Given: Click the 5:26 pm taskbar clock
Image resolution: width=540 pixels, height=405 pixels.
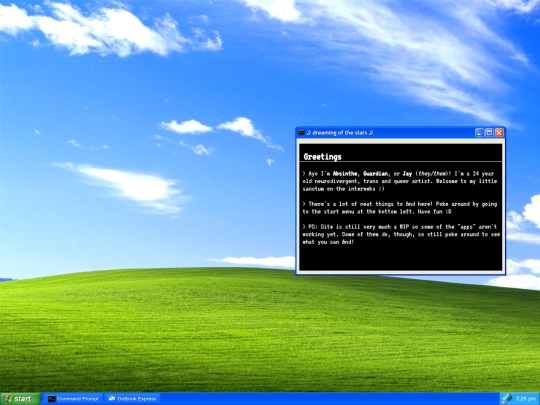Looking at the screenshot, I should click(526, 399).
